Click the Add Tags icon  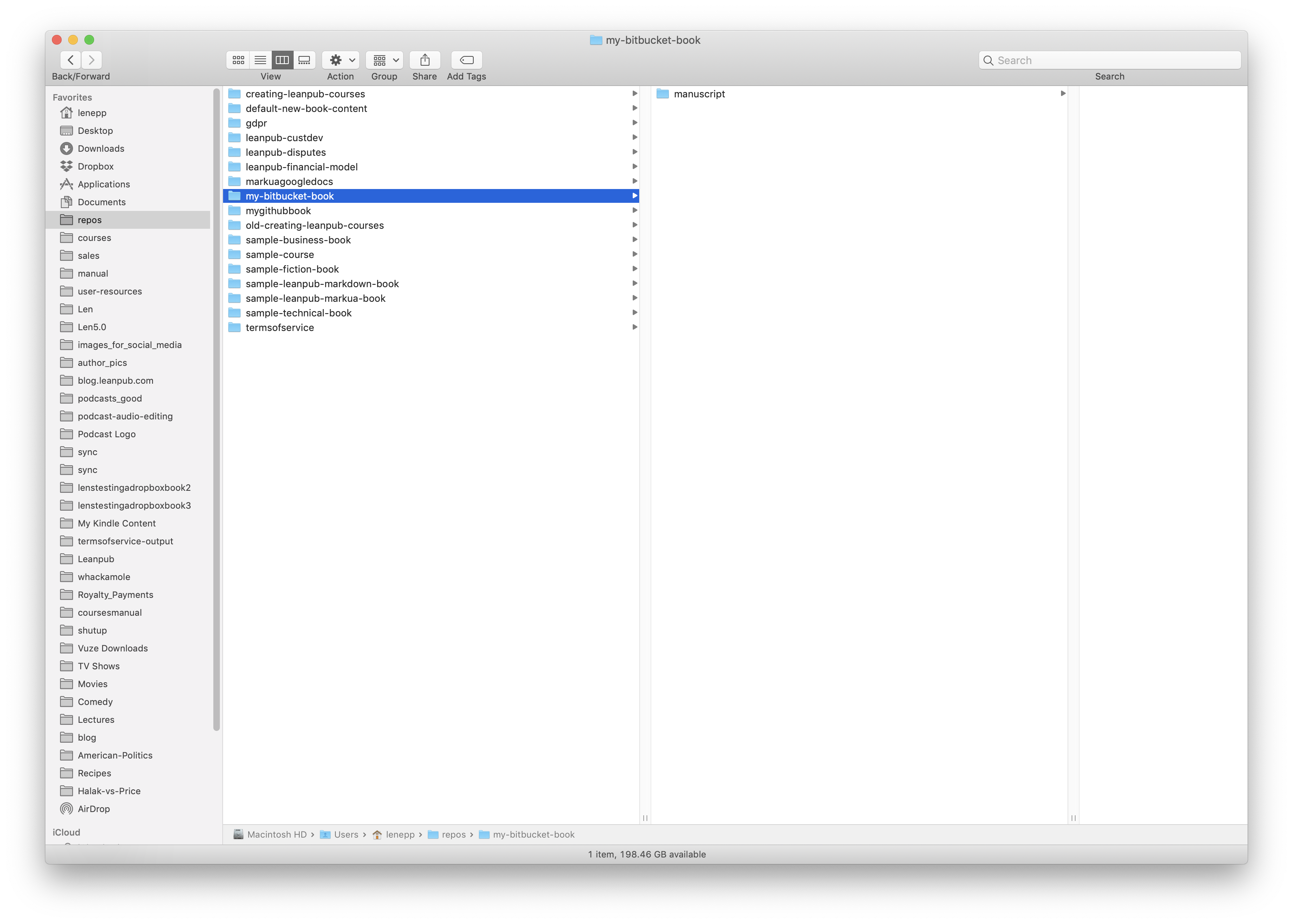466,60
